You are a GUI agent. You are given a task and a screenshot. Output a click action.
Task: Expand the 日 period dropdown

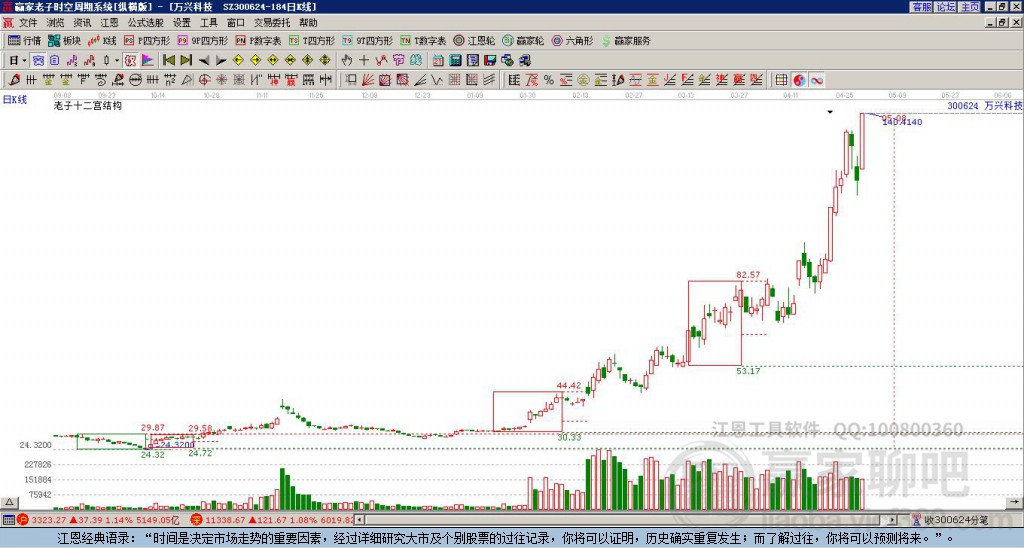pos(24,61)
